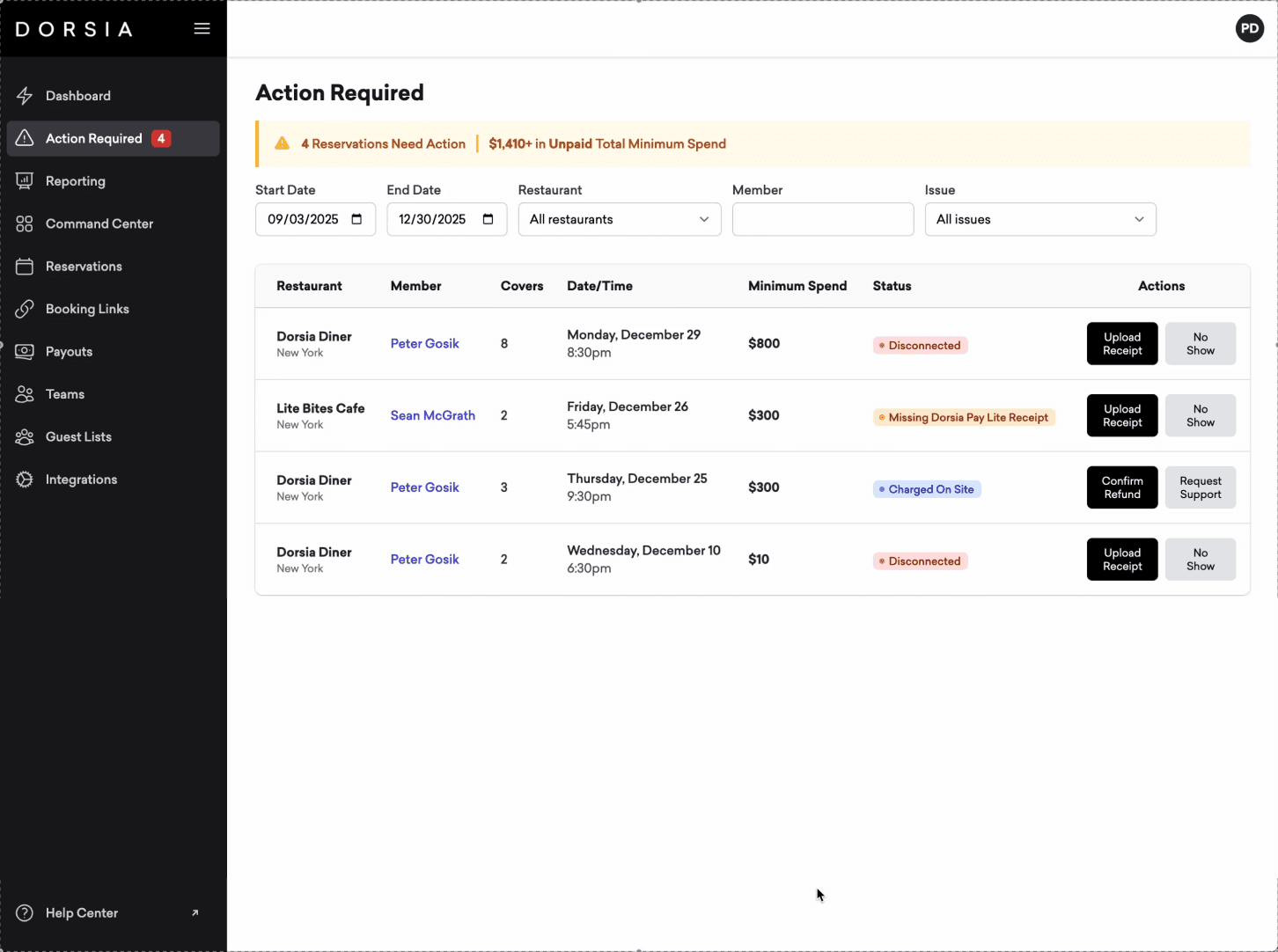This screenshot has width=1278, height=952.
Task: Upload Receipt for Monday, December 29 reservation
Action: [x=1122, y=343]
